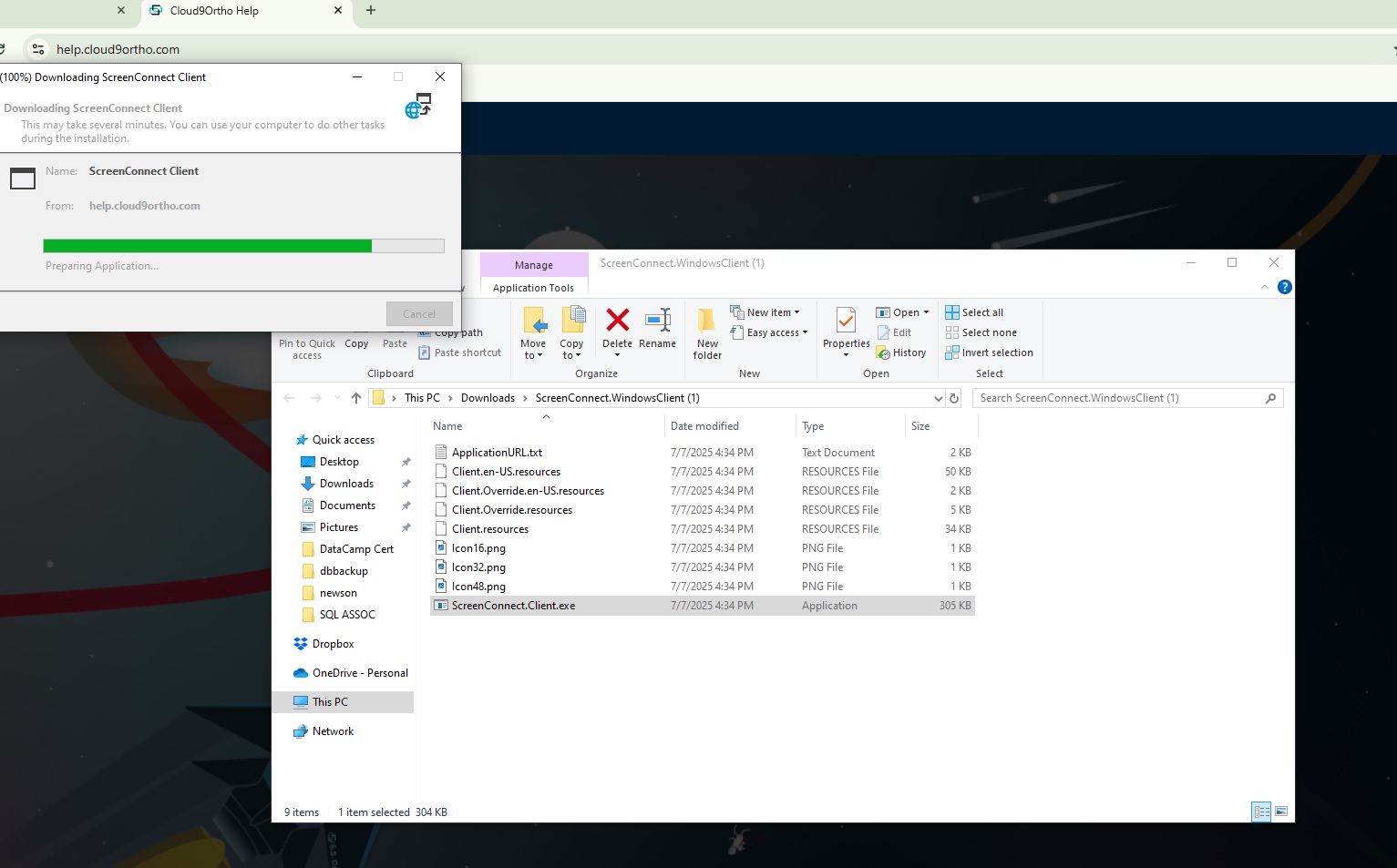
Task: Close the Cloud9Ortho Help tab
Action: [338, 11]
